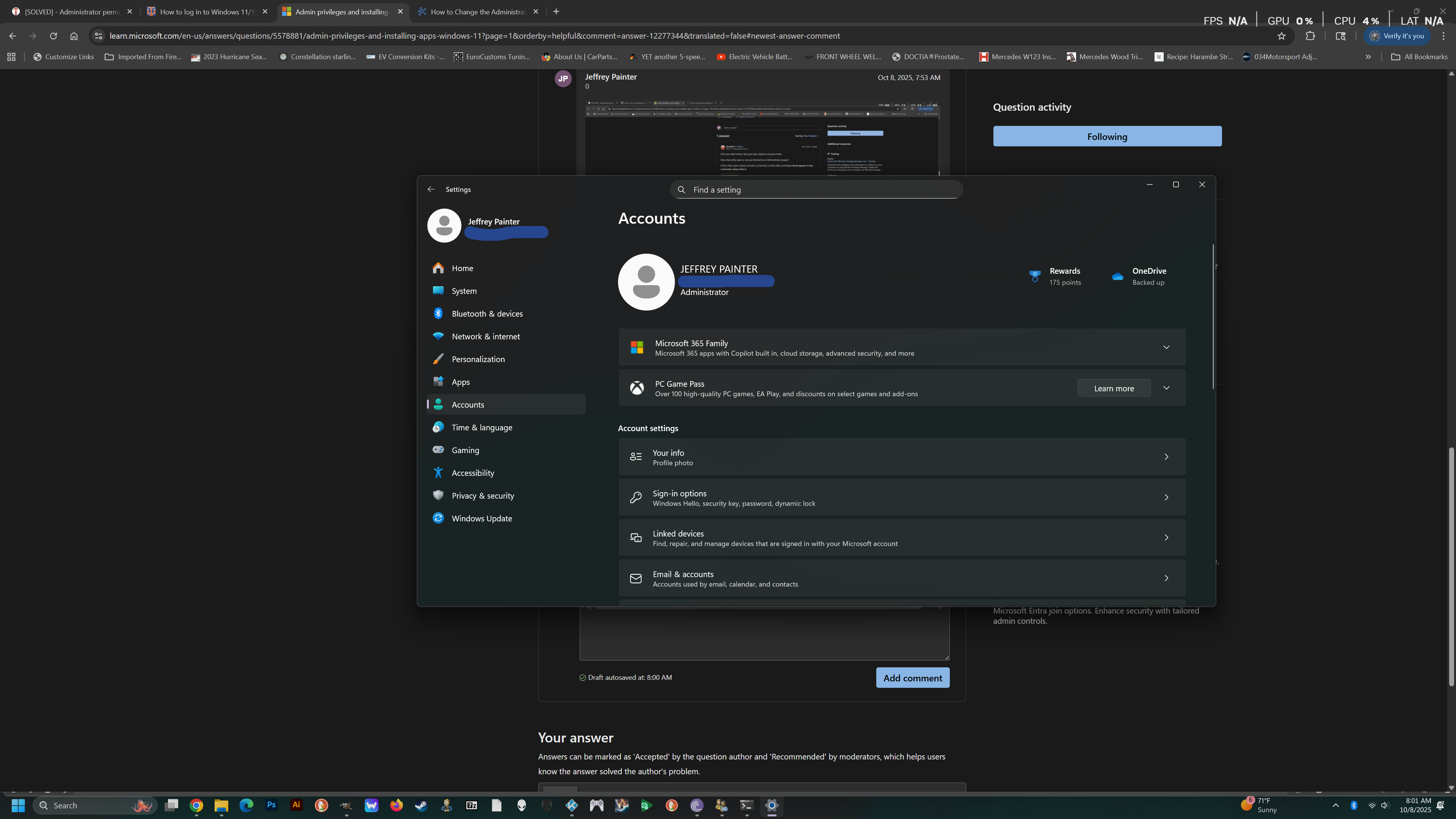Select Privacy & security in sidebar

coord(483,496)
